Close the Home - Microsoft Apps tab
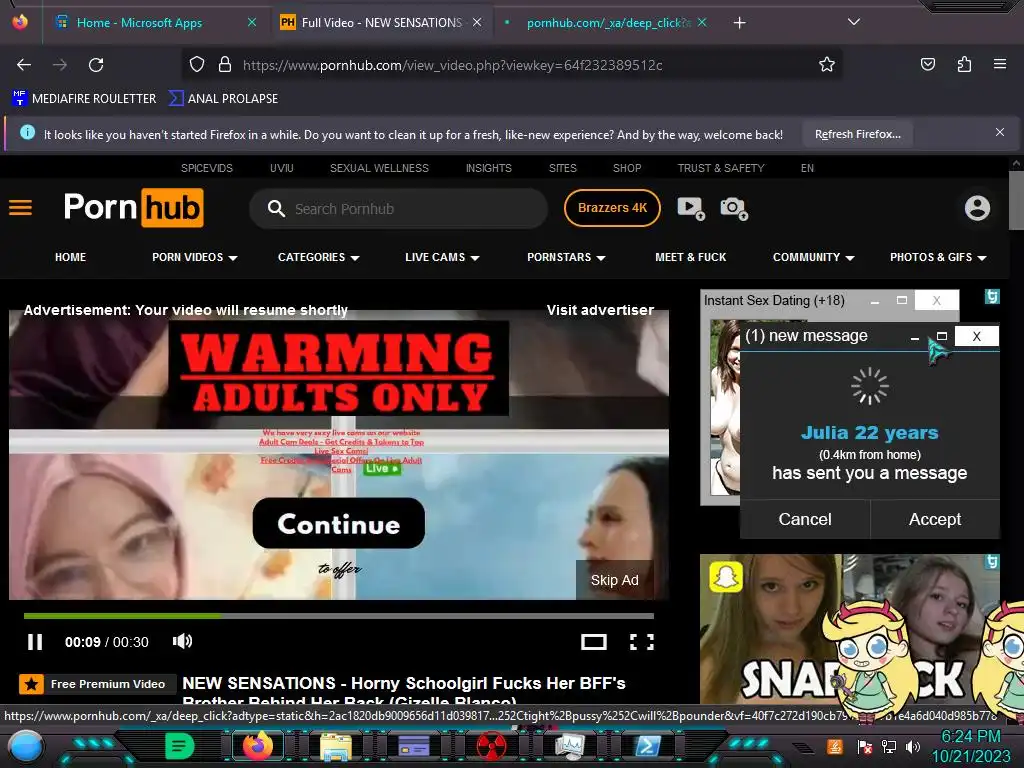 252,22
